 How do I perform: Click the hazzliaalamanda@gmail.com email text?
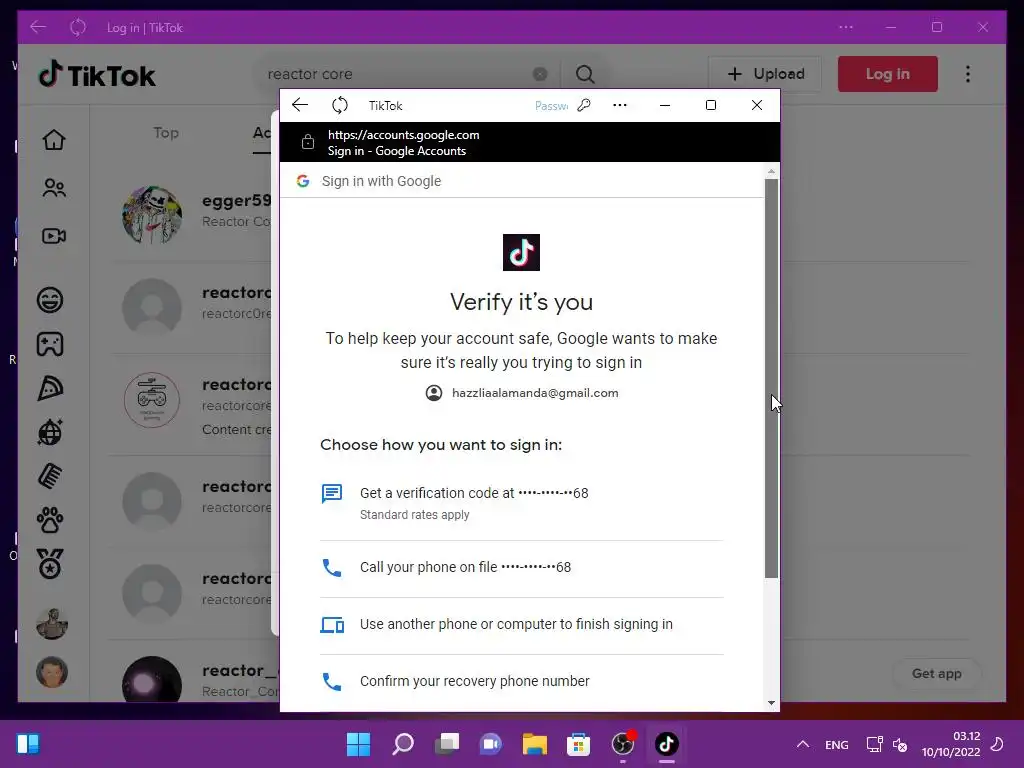coord(535,393)
